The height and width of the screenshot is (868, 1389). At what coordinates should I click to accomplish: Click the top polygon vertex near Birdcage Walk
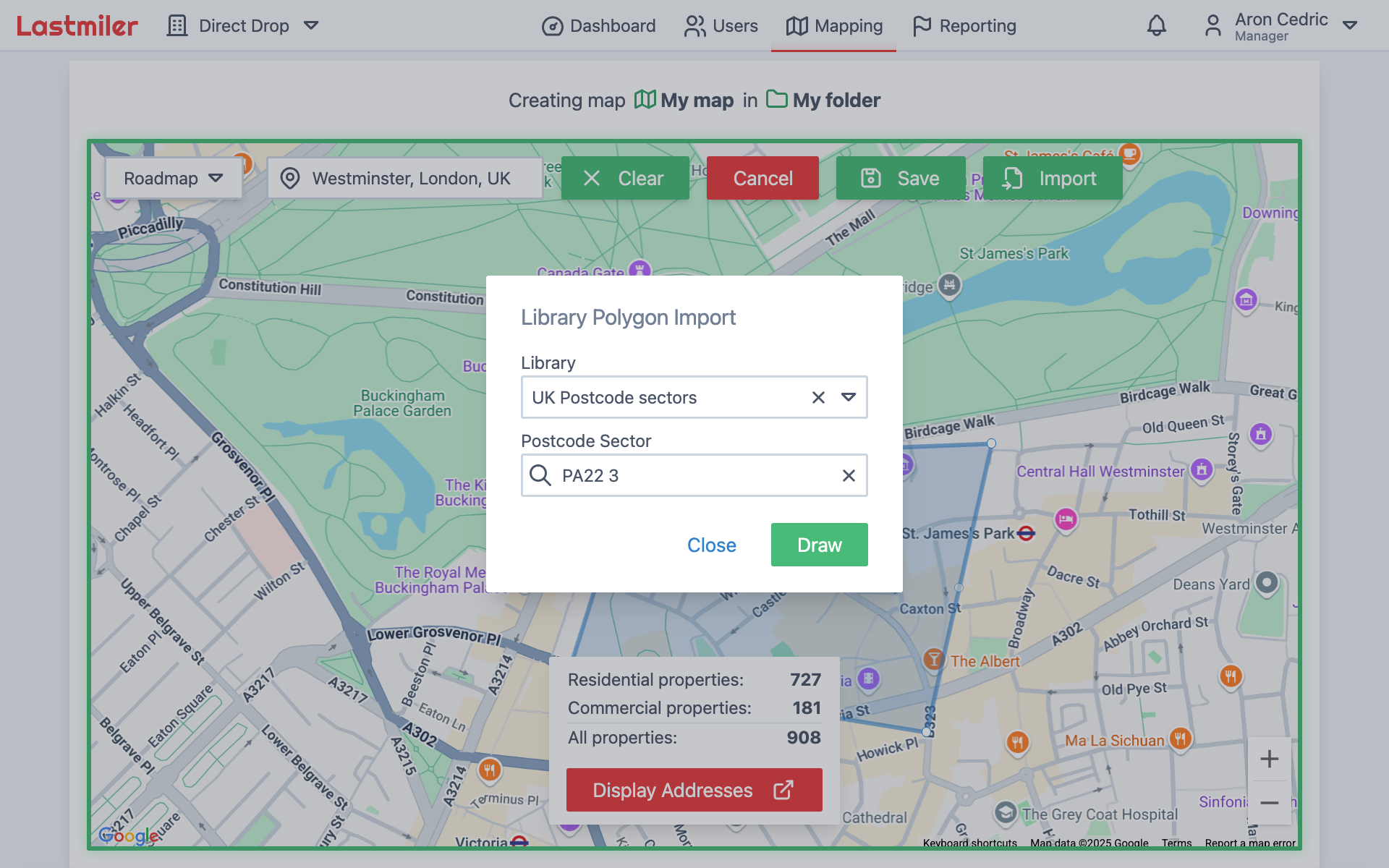click(x=991, y=443)
